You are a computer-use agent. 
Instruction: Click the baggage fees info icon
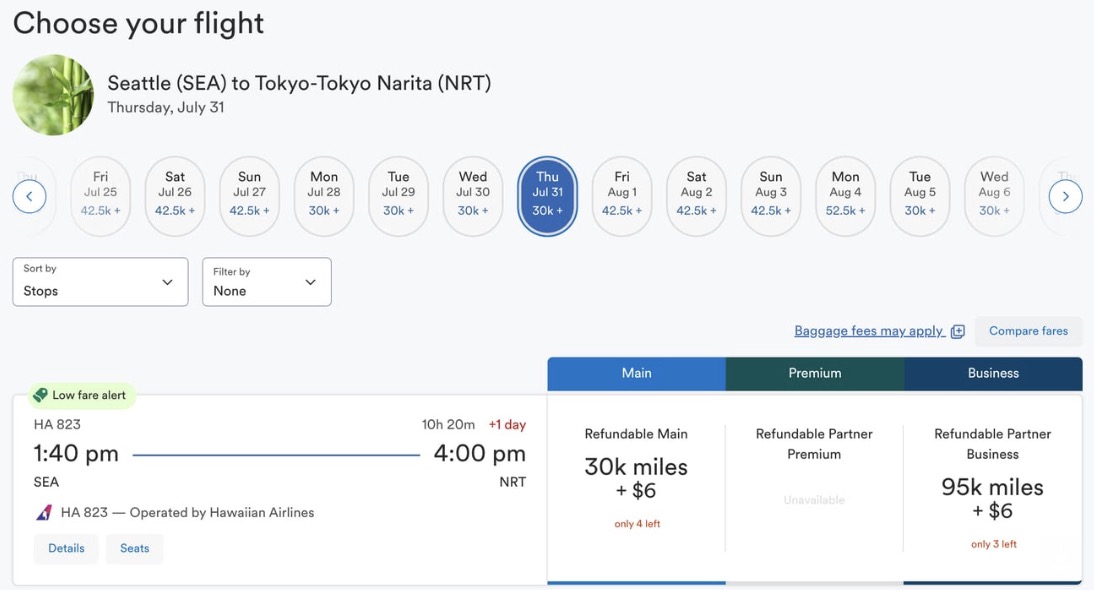tap(958, 332)
